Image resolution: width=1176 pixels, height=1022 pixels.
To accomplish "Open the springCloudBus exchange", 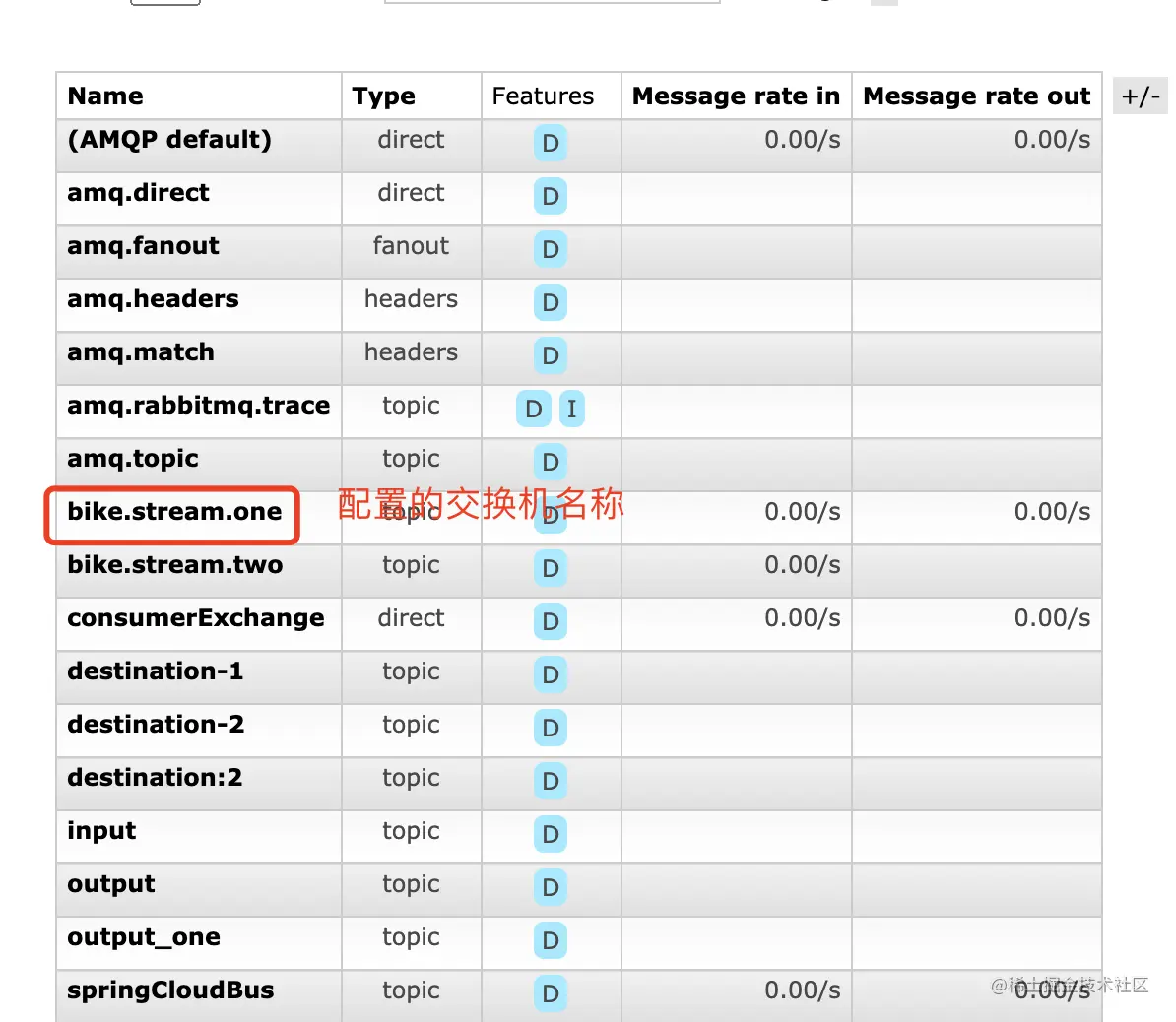I will [170, 990].
